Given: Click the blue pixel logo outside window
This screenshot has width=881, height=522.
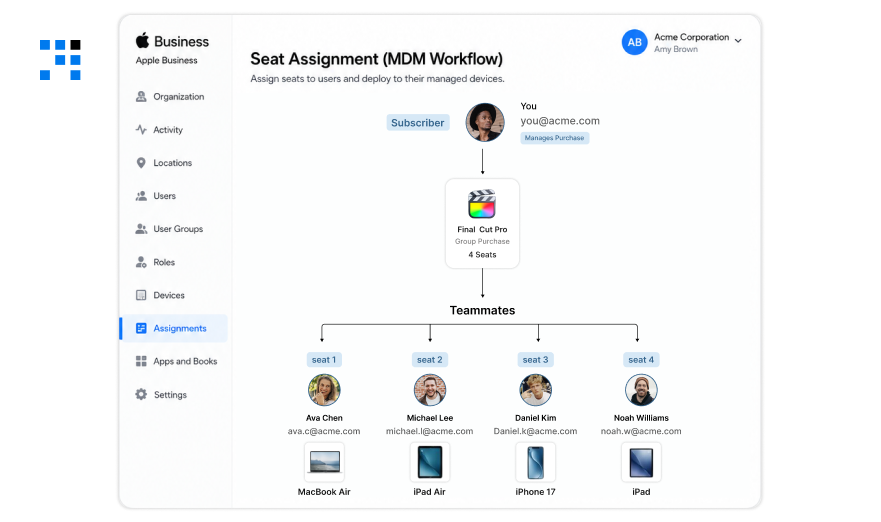Looking at the screenshot, I should (60, 60).
